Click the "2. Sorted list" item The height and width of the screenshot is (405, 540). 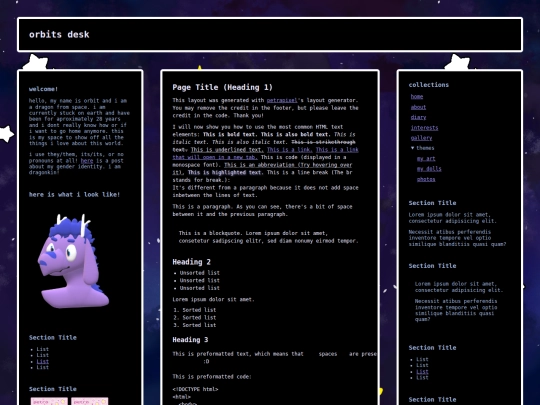click(195, 318)
